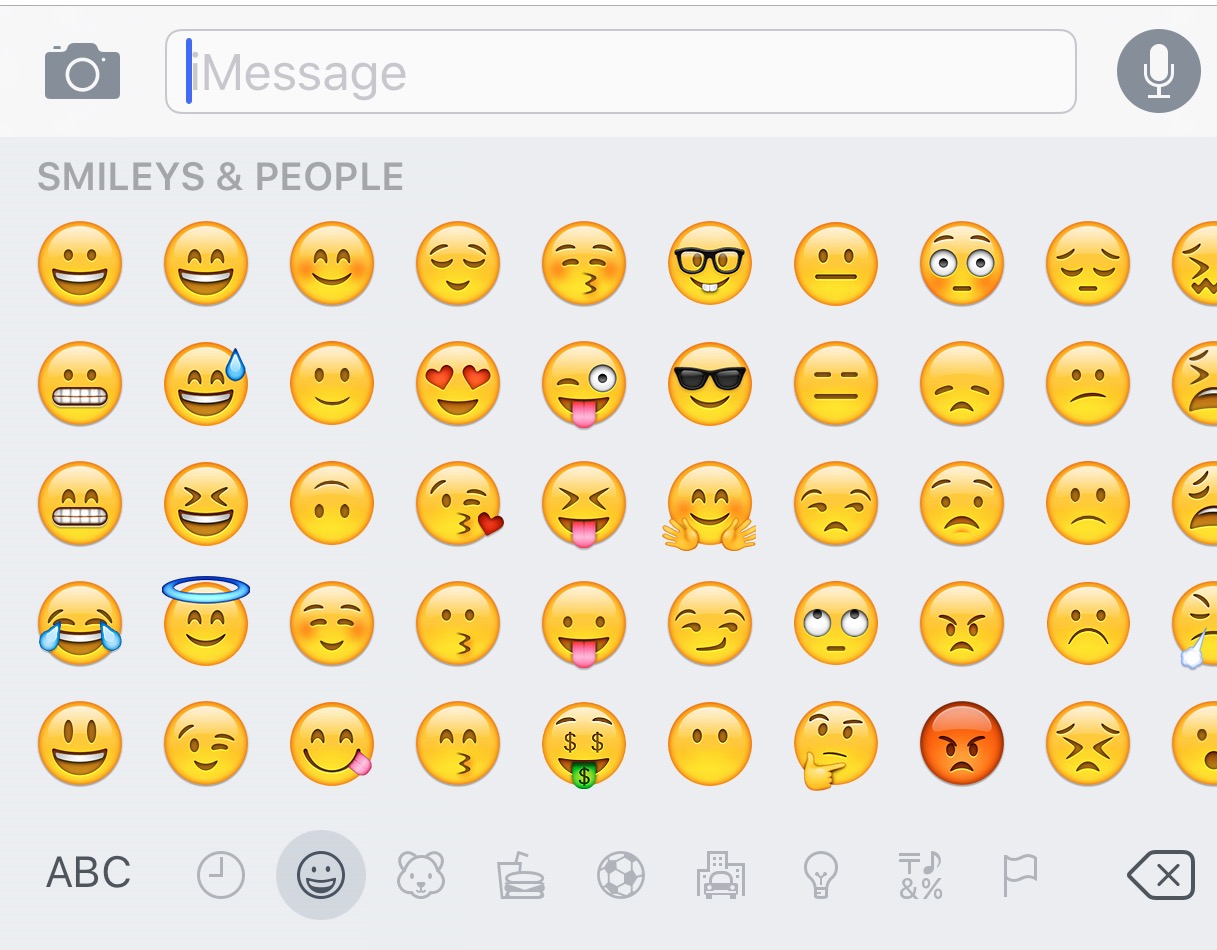
Task: Open the recently used emoji tab
Action: (220, 876)
